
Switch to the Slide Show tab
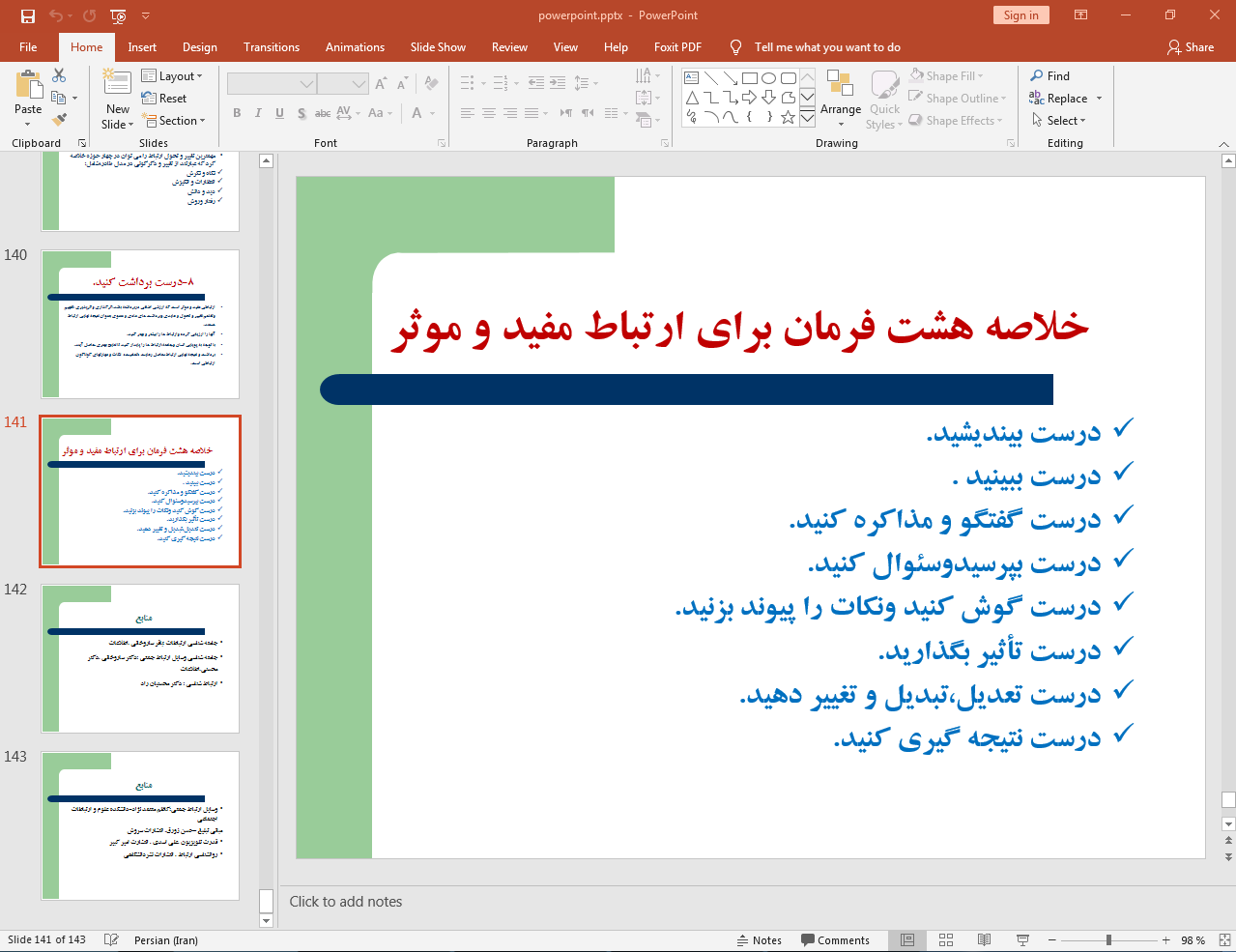pyautogui.click(x=438, y=47)
